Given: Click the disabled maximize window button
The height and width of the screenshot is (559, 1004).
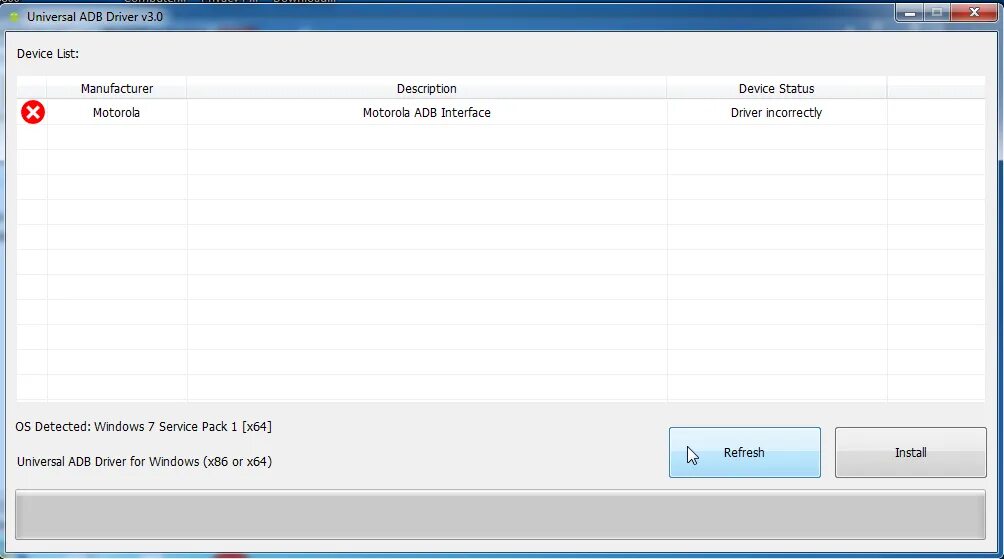Looking at the screenshot, I should (937, 12).
